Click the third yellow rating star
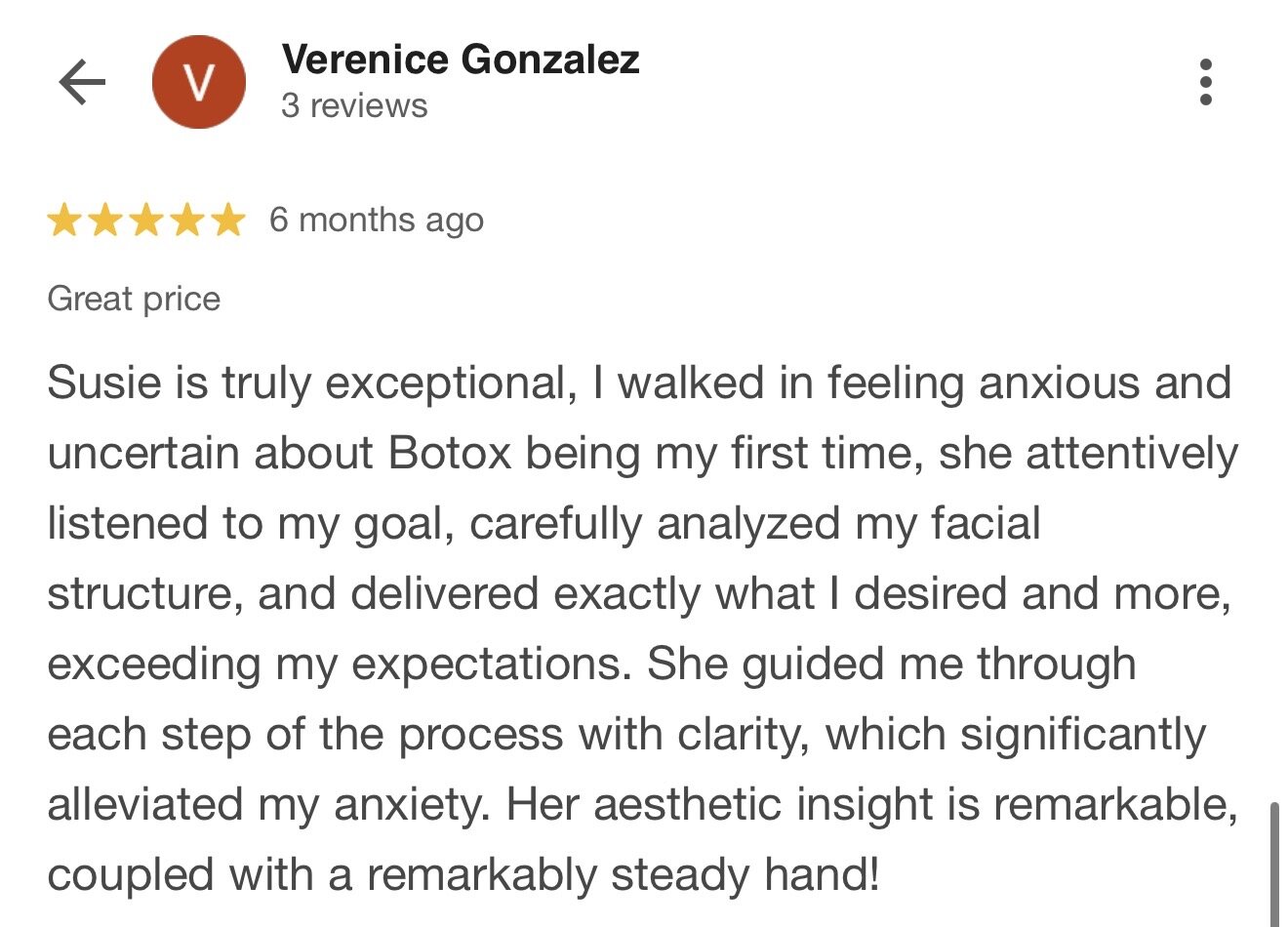The image size is (1288, 927). tap(146, 221)
